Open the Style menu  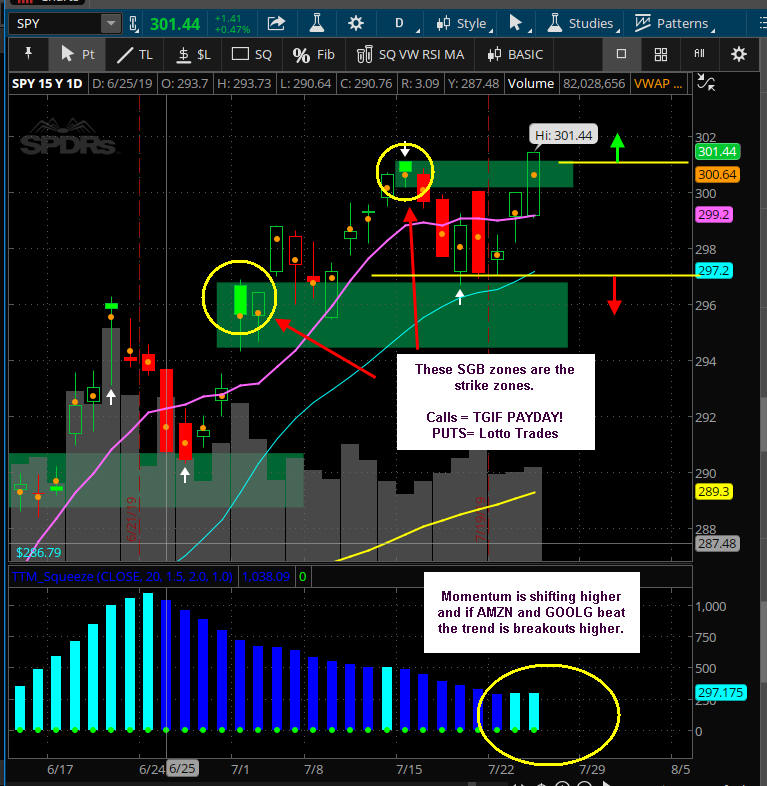click(465, 24)
